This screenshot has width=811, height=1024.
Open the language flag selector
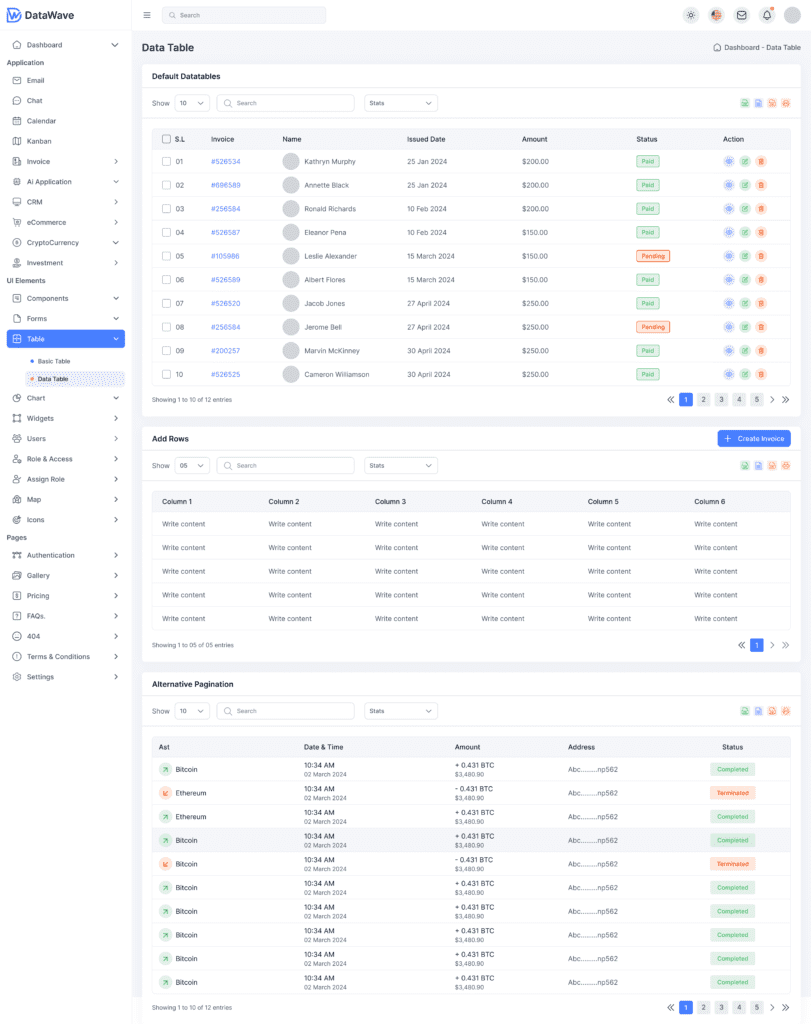[x=716, y=15]
